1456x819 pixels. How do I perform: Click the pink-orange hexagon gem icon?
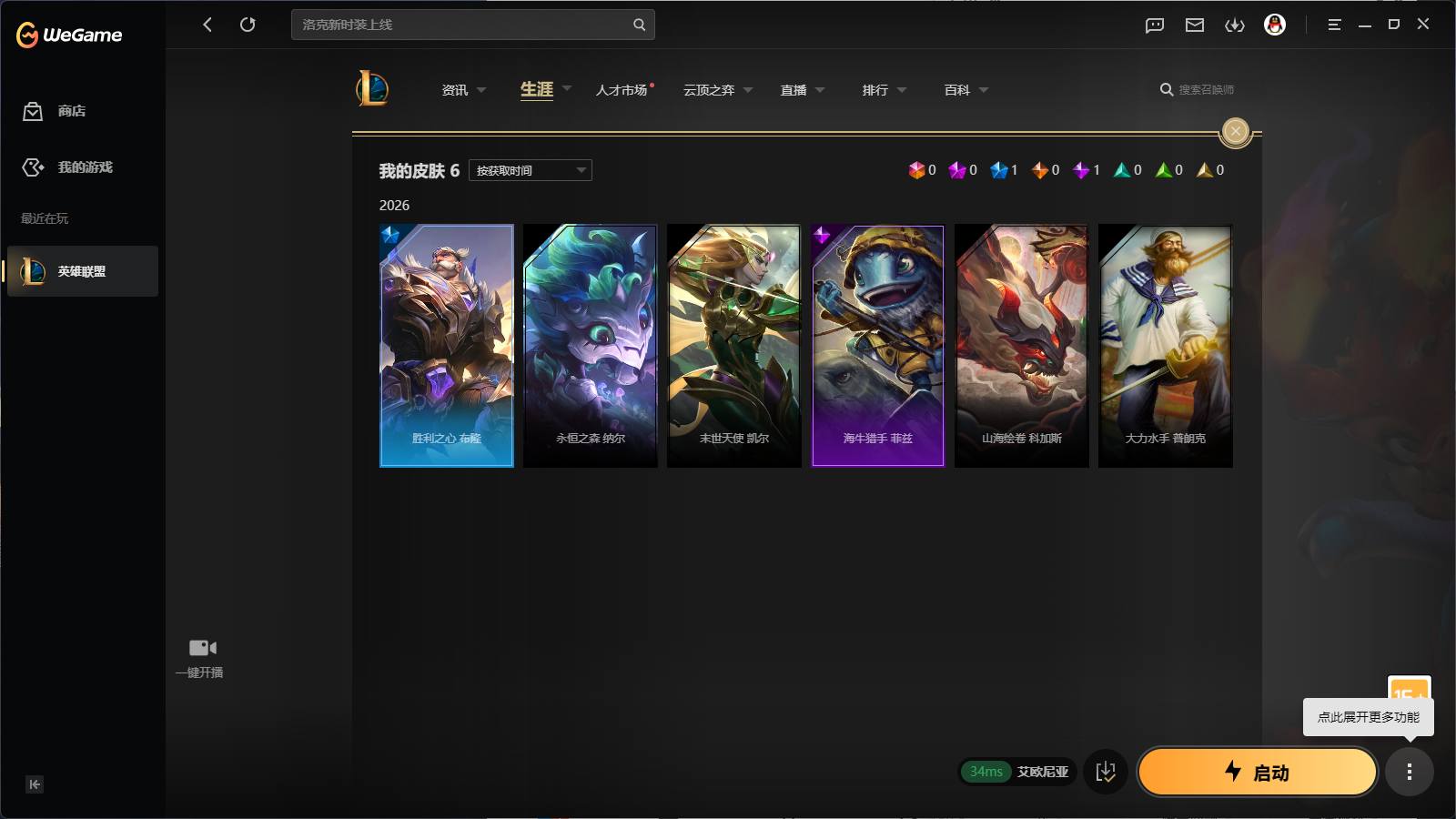pos(916,170)
